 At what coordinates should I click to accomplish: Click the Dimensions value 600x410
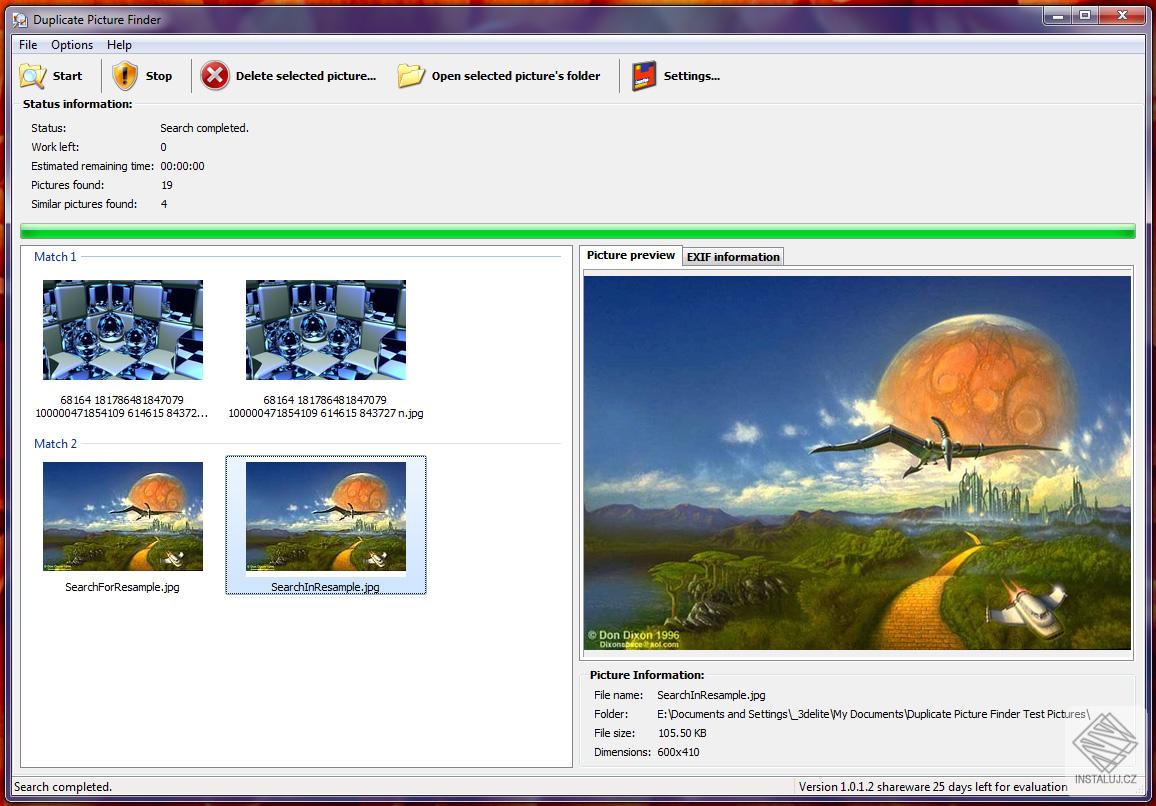678,752
